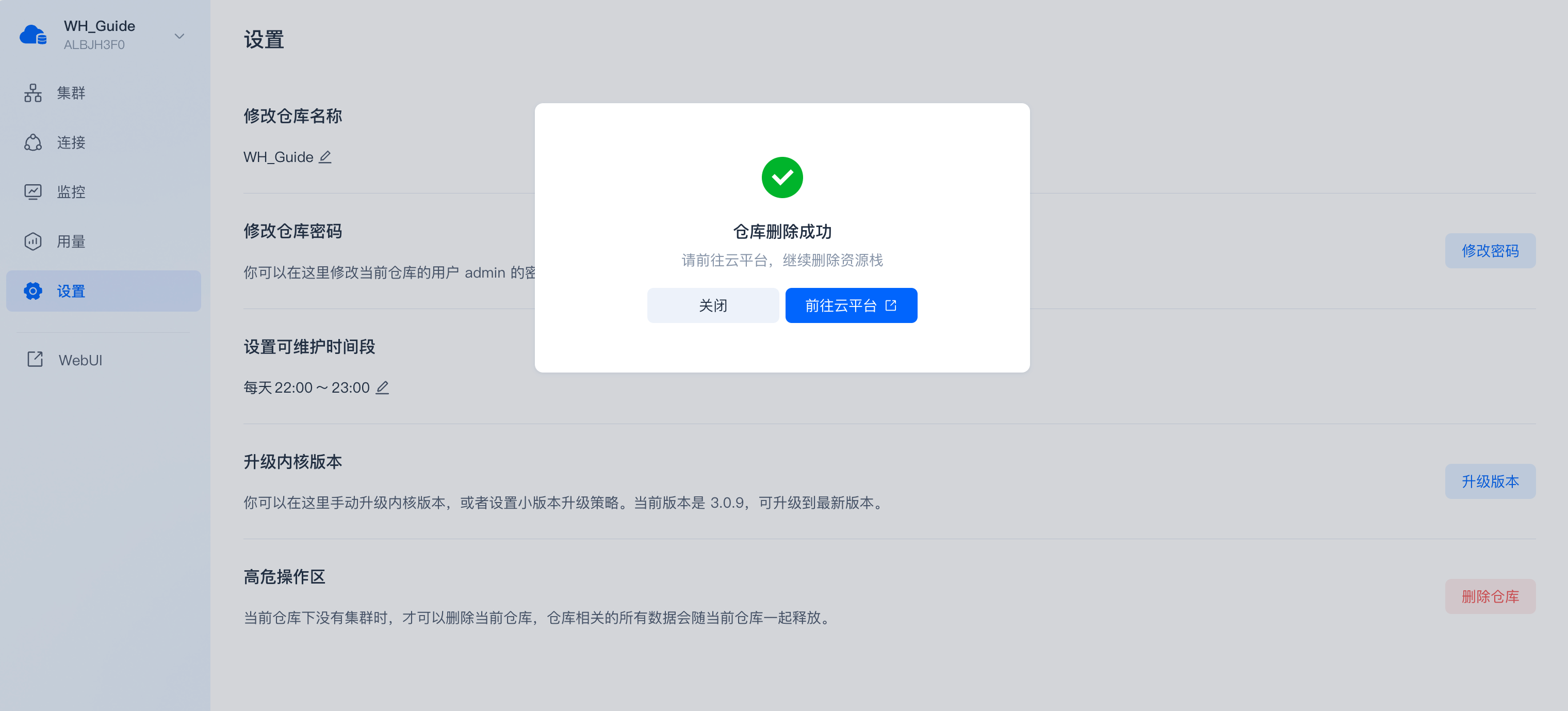Click the monitoring (监控) chart icon
Screen dimensions: 1568x711
(x=33, y=192)
